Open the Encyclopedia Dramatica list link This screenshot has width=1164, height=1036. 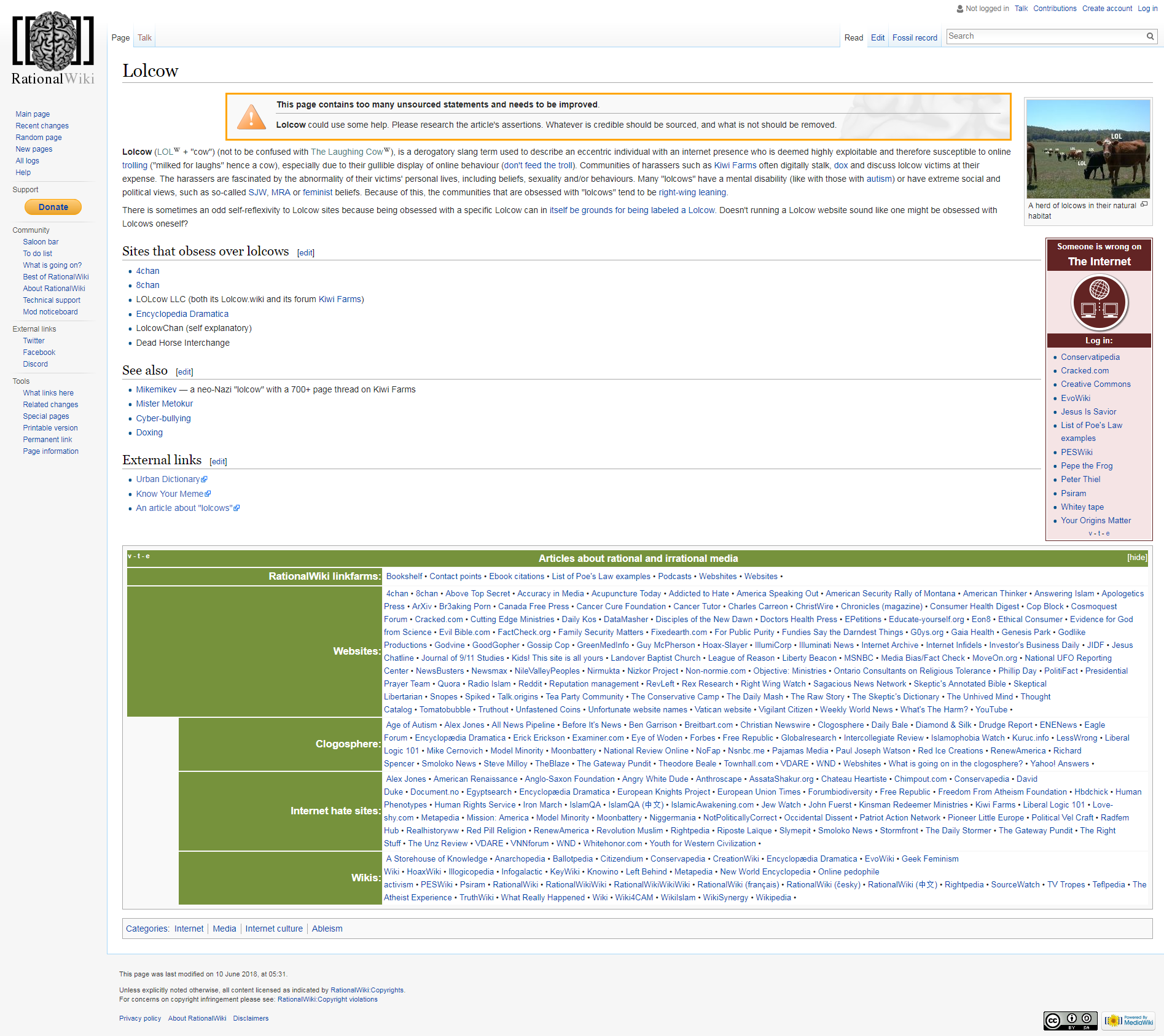coord(182,314)
